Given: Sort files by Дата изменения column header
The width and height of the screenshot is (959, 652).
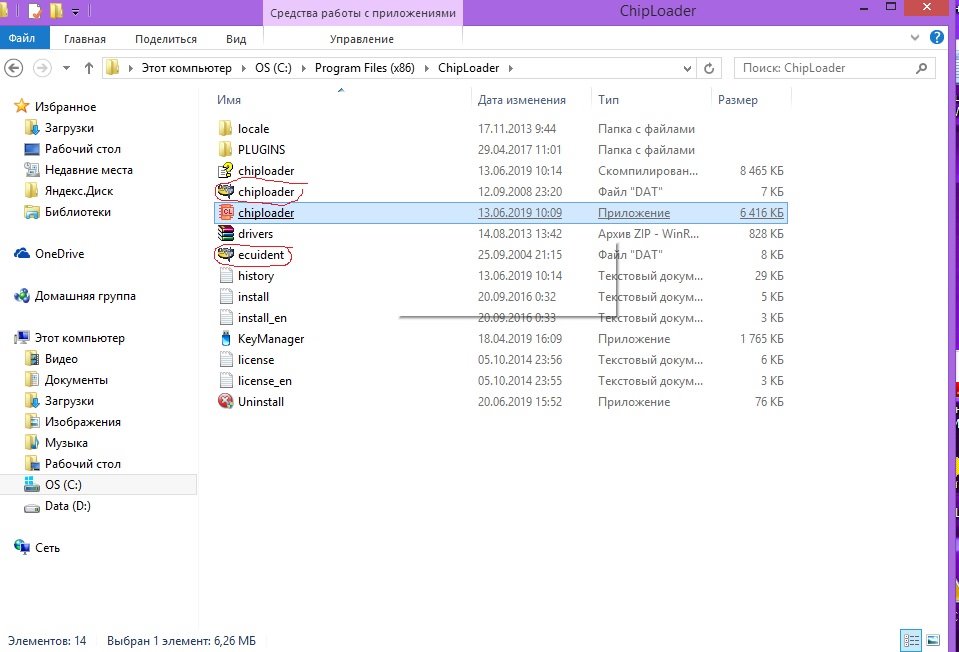Looking at the screenshot, I should pyautogui.click(x=521, y=100).
